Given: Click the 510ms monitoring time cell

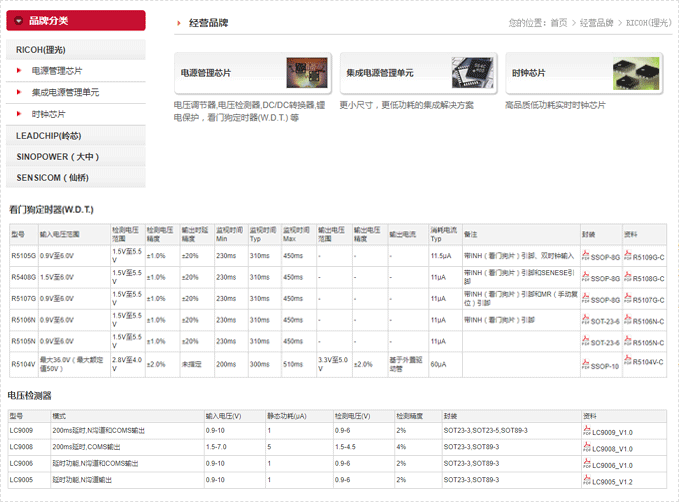Looking at the screenshot, I should click(x=298, y=364).
